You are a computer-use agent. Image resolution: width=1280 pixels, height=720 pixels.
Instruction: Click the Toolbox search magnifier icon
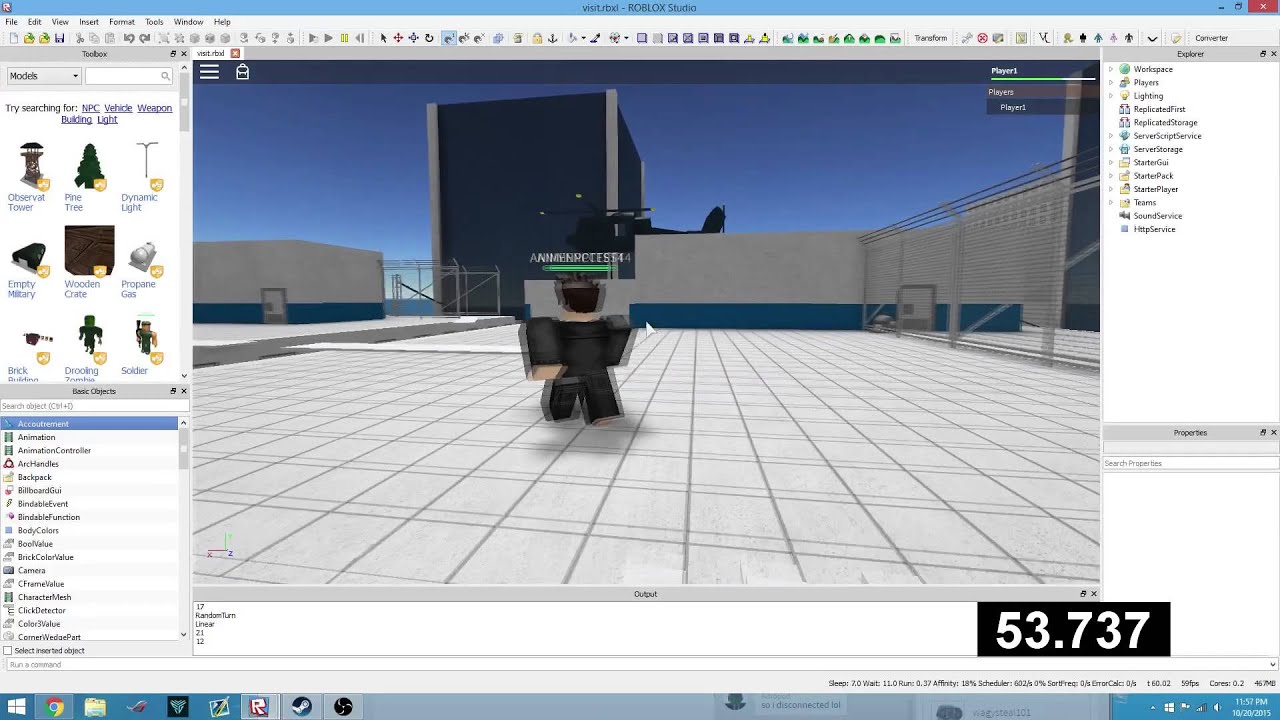click(x=165, y=76)
